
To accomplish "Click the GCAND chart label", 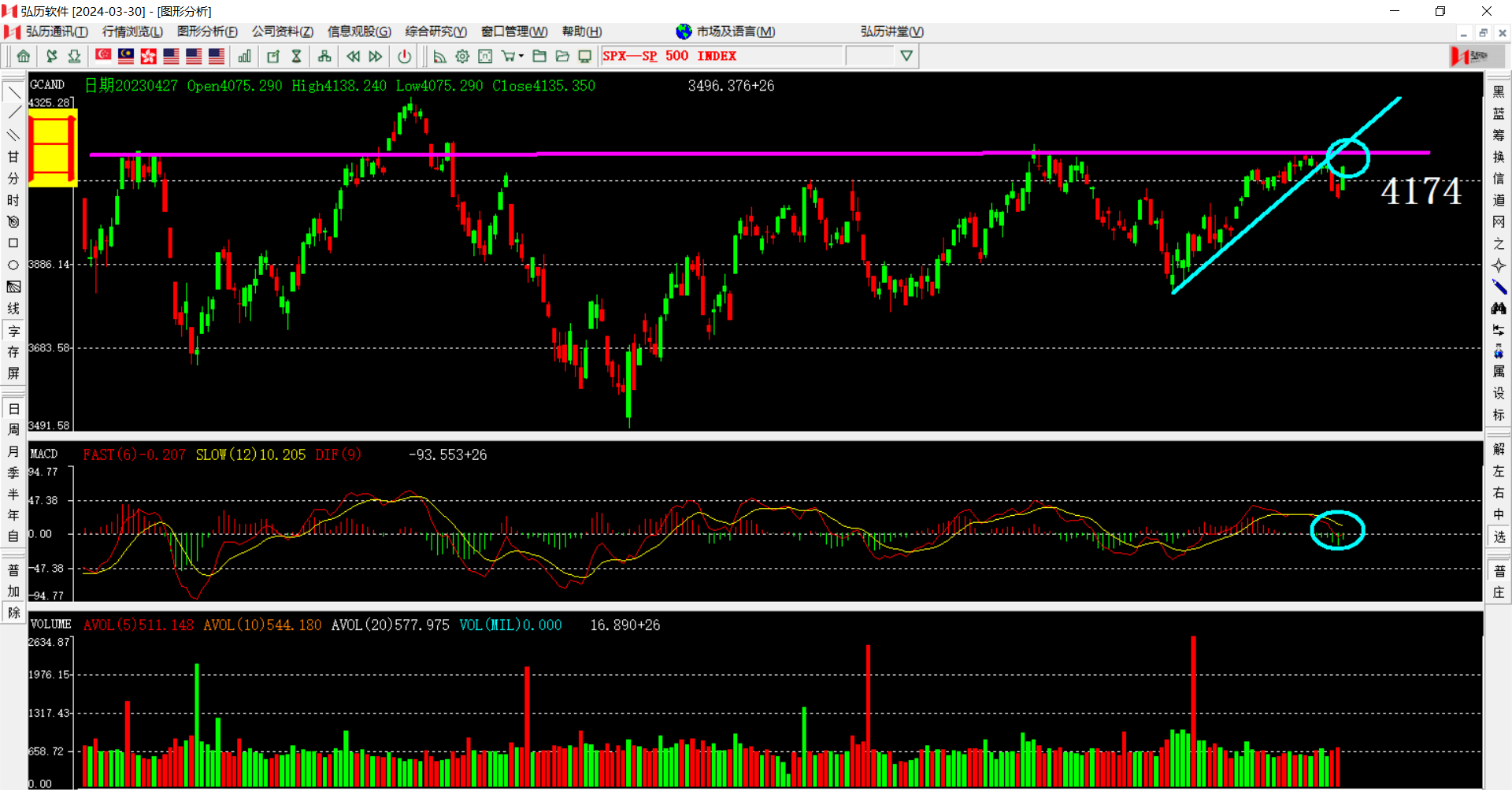I will coord(47,84).
